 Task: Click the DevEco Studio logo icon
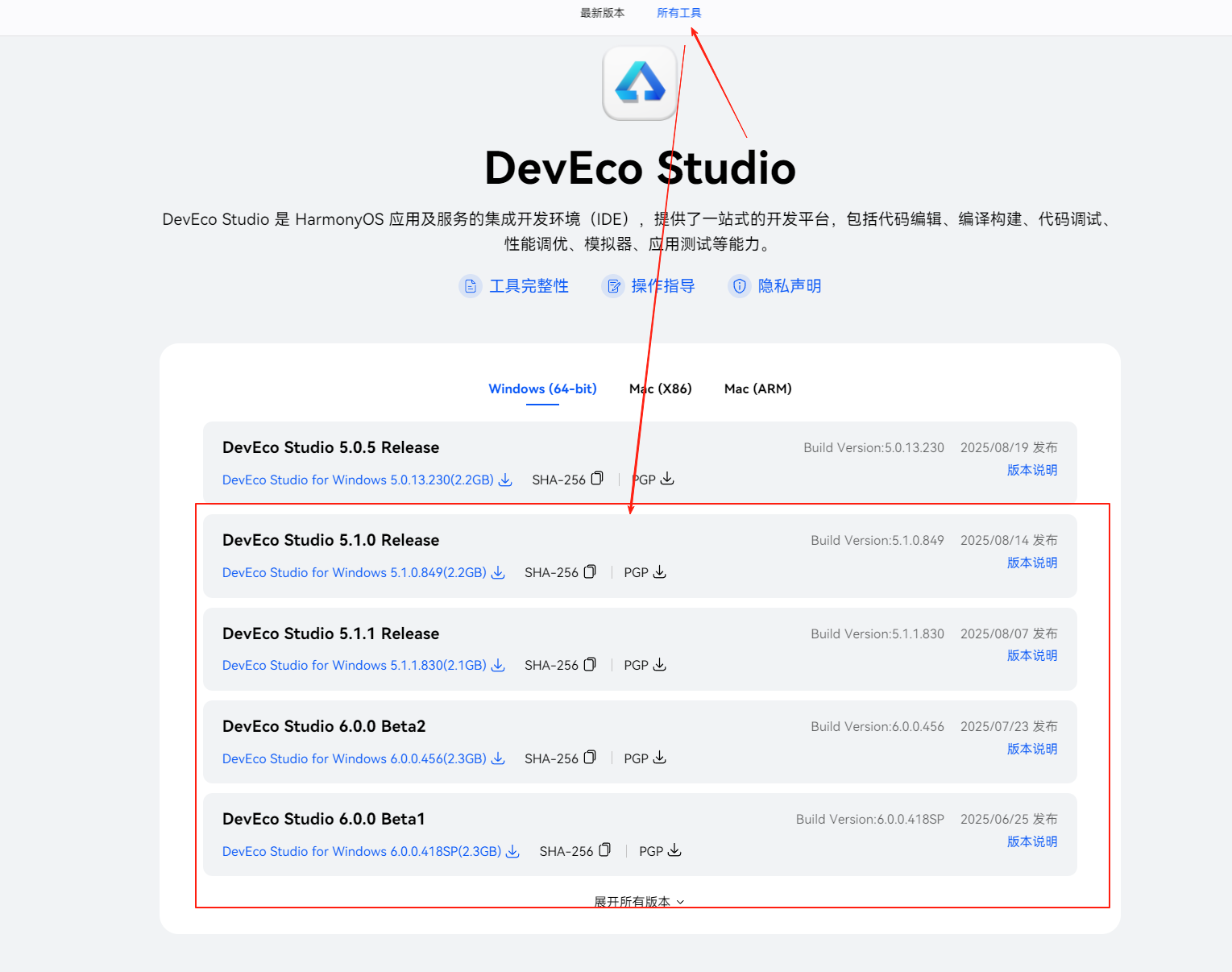point(640,83)
